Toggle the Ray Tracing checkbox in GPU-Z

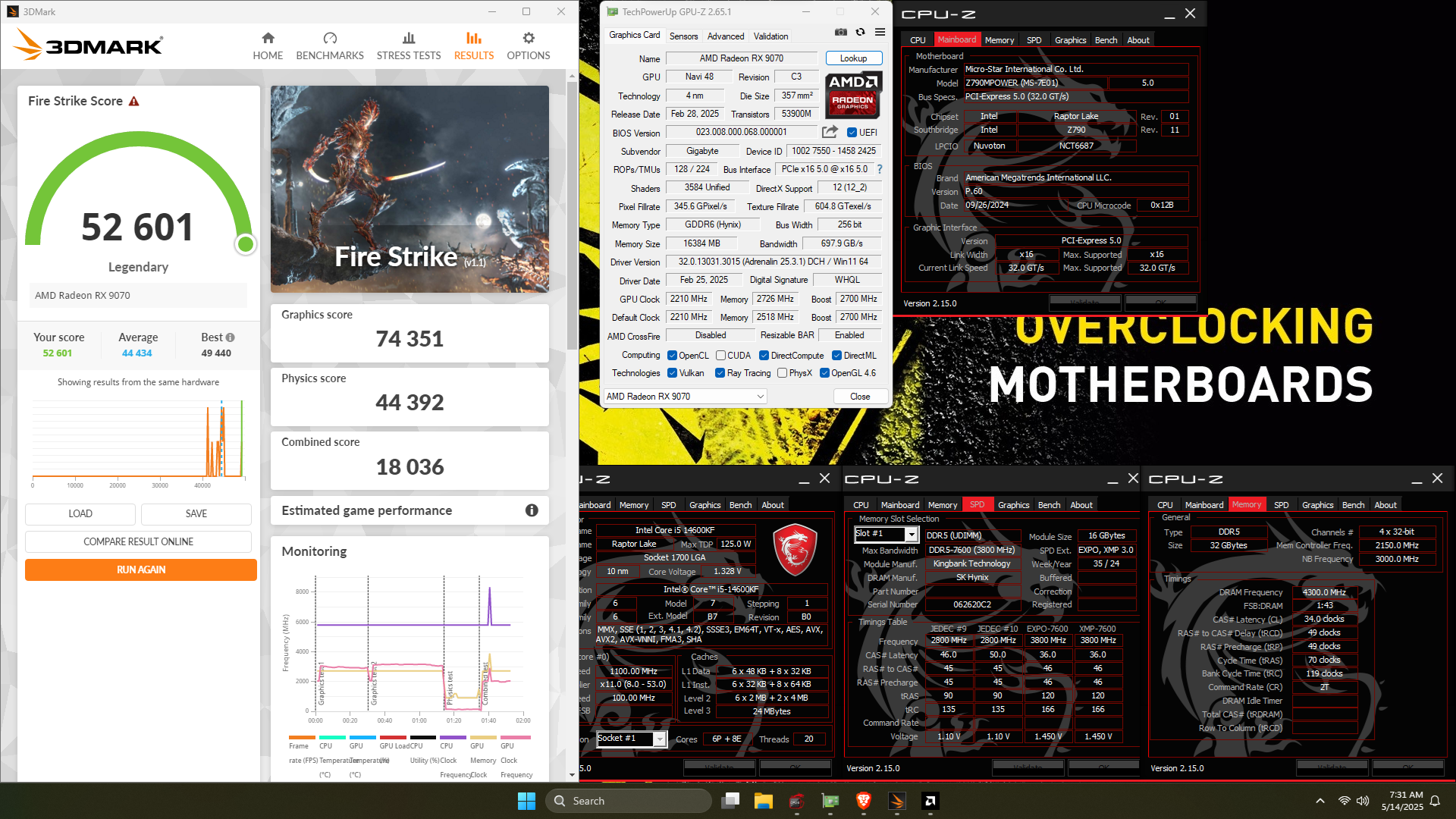720,373
